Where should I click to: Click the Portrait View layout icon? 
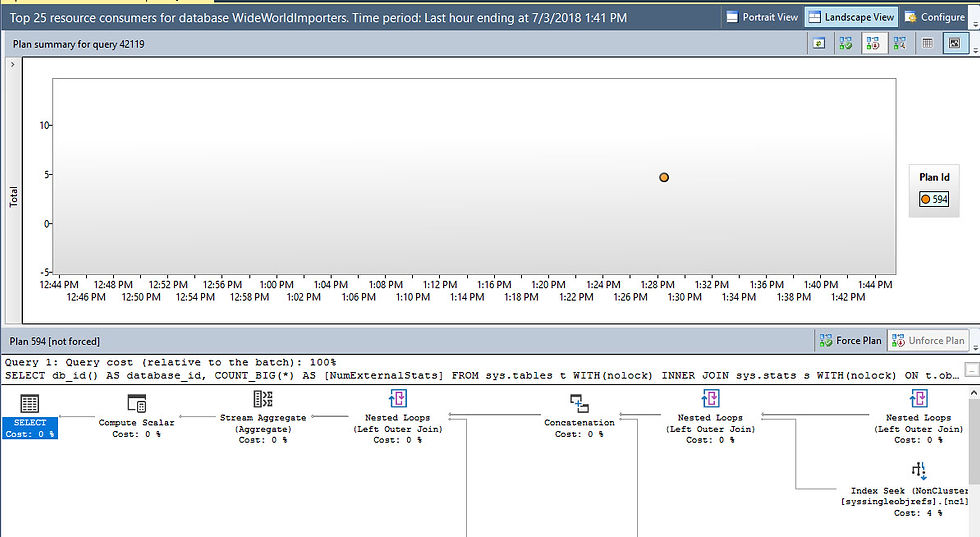pos(732,18)
